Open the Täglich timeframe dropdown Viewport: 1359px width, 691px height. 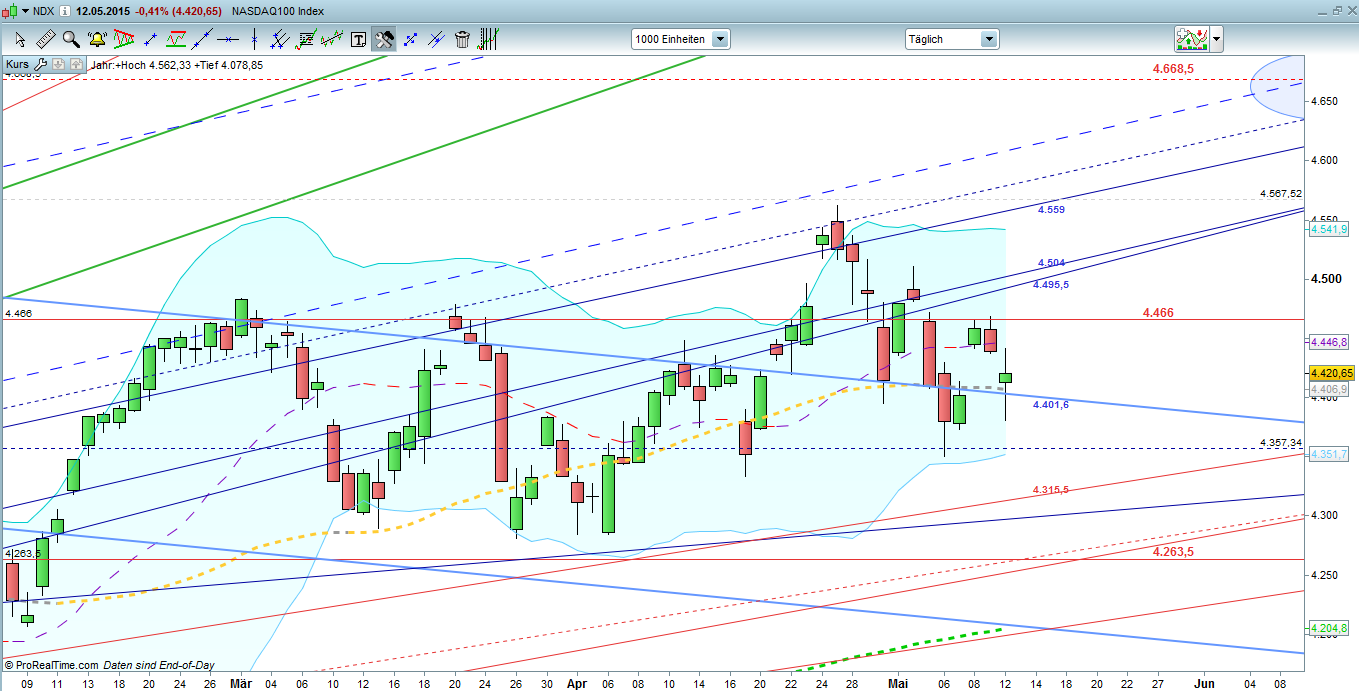(x=951, y=39)
